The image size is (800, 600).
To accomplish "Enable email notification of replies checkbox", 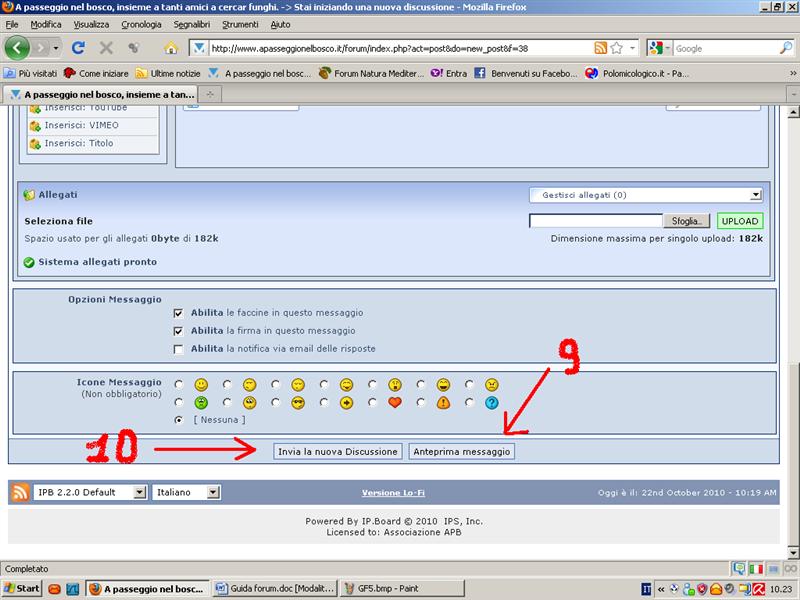I will [179, 349].
